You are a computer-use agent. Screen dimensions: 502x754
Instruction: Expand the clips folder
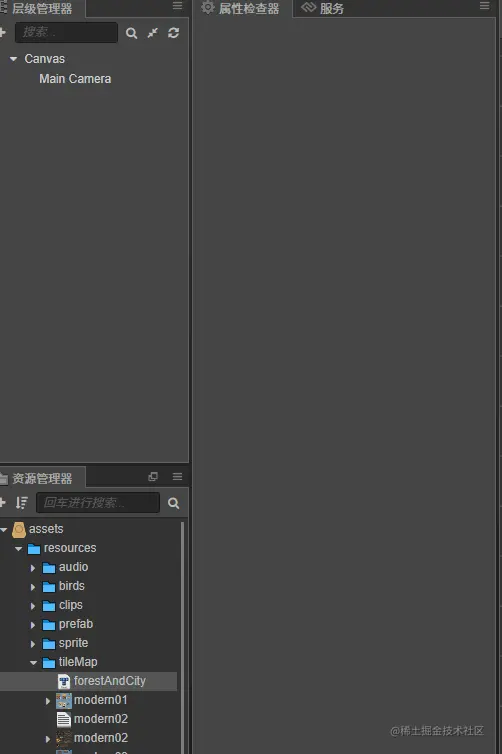coord(33,606)
